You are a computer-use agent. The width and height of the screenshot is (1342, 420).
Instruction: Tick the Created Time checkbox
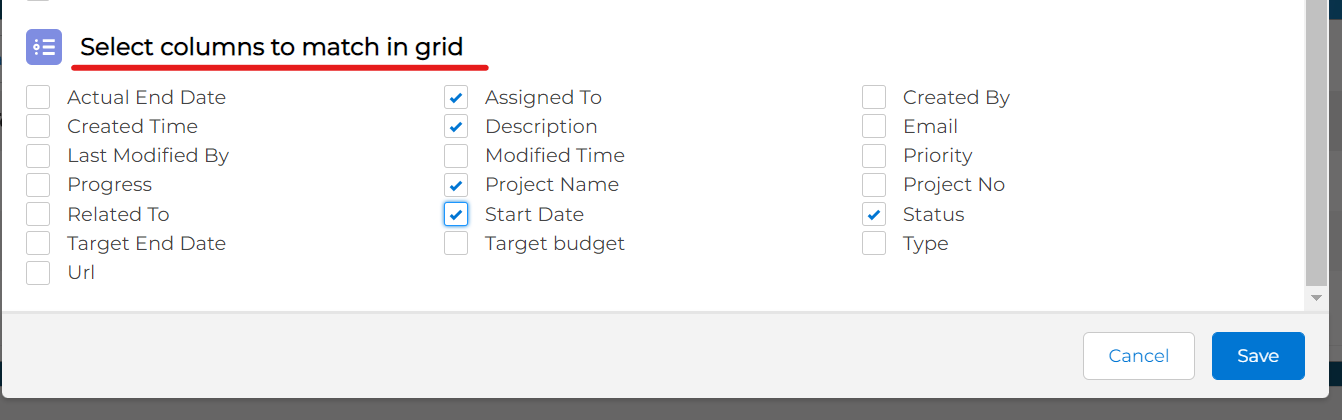point(38,127)
